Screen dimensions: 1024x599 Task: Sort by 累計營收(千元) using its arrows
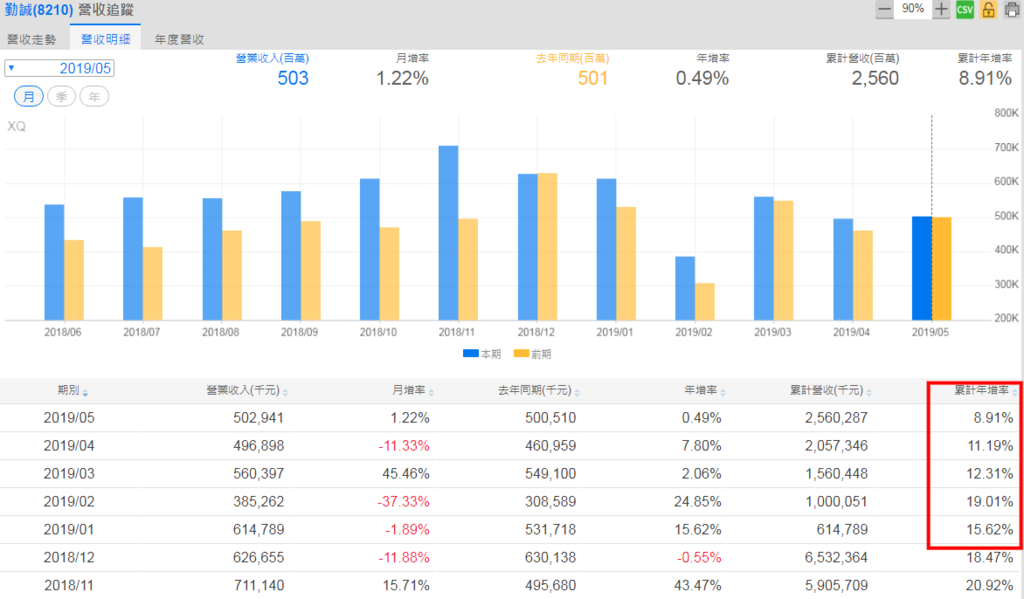click(869, 392)
